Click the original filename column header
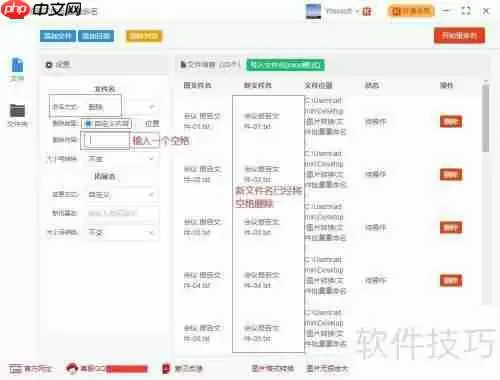 197,85
